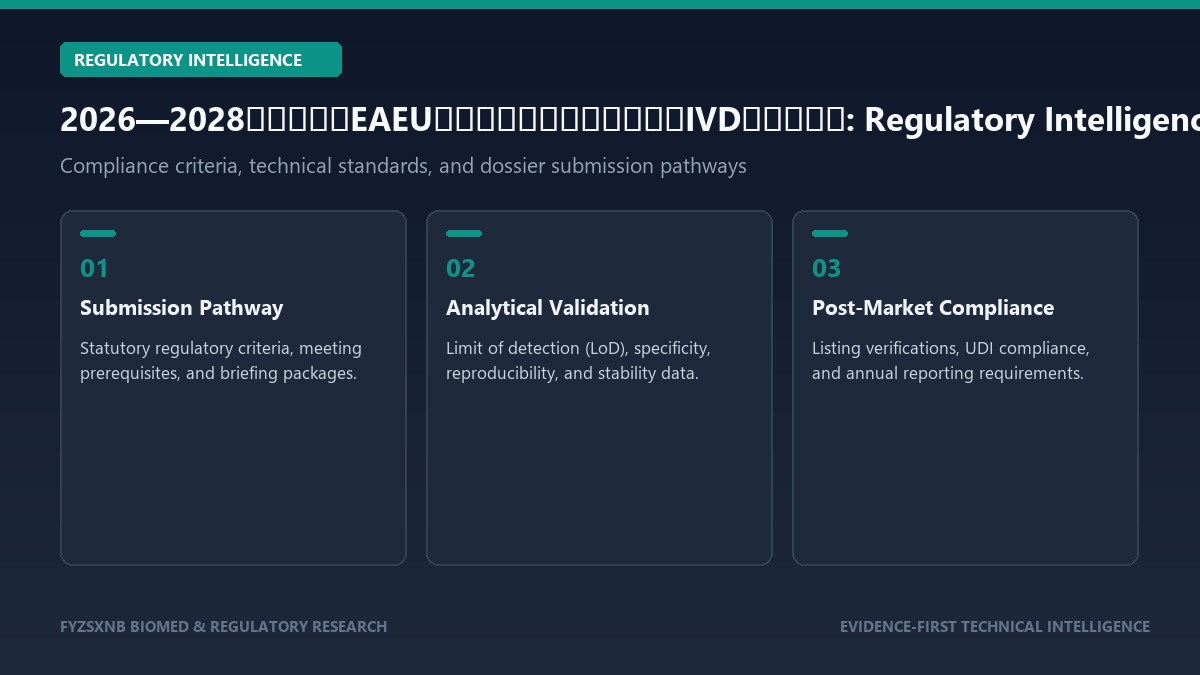Click the UDI compliance description text
Viewport: 1200px width, 675px height.
coord(951,361)
